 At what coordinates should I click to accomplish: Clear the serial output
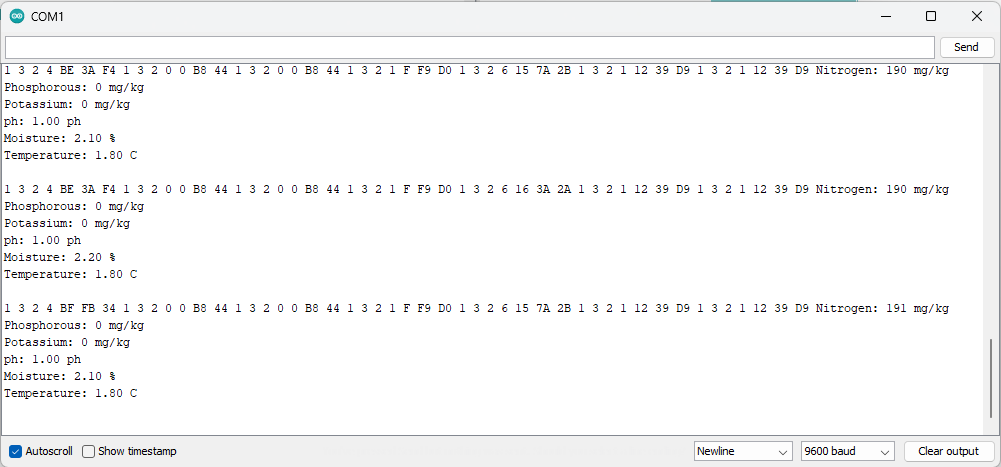pyautogui.click(x=948, y=451)
